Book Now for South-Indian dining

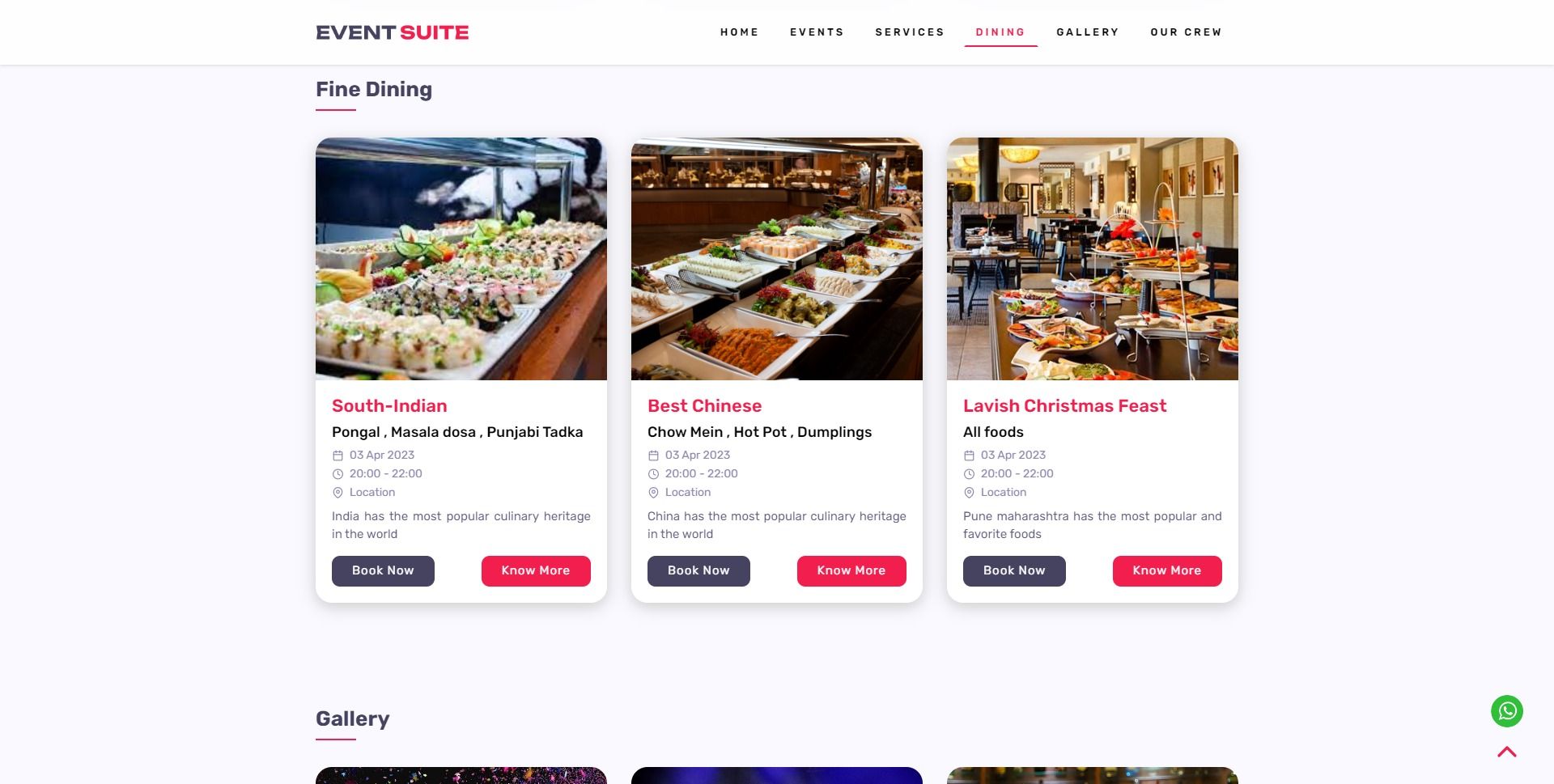tap(383, 570)
